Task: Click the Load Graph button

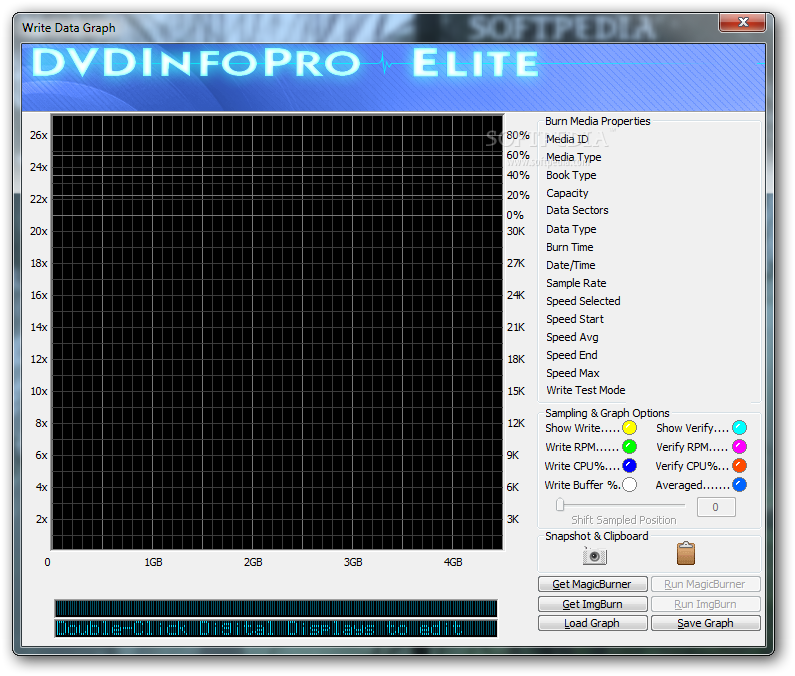Action: [592, 623]
